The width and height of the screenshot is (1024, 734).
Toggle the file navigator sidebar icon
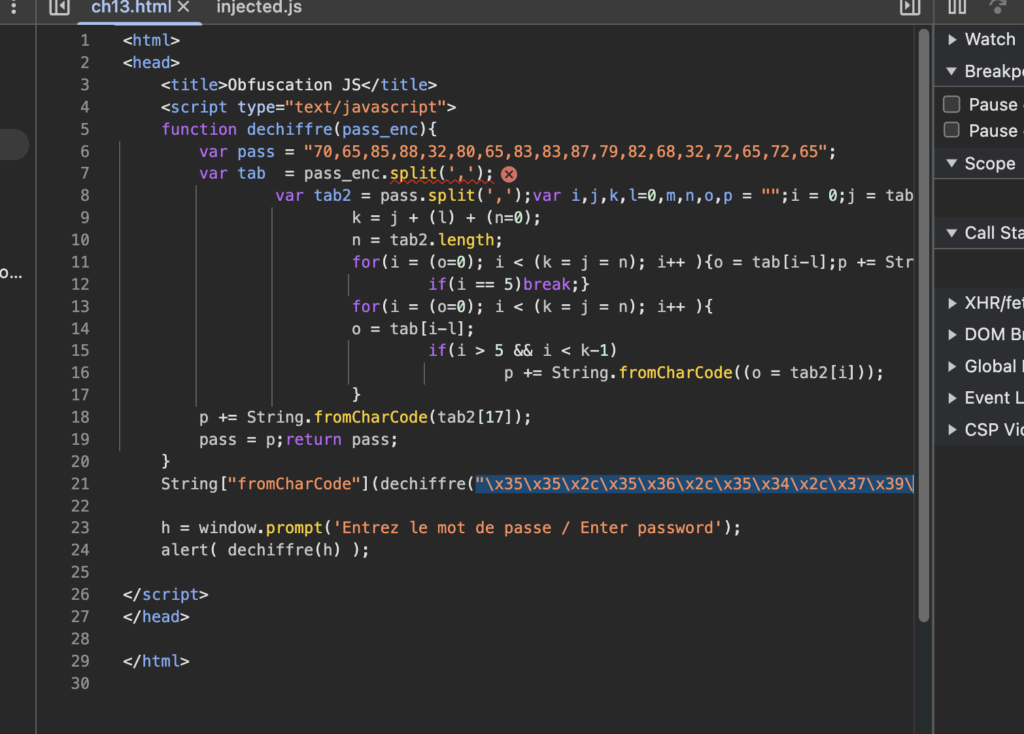click(59, 8)
